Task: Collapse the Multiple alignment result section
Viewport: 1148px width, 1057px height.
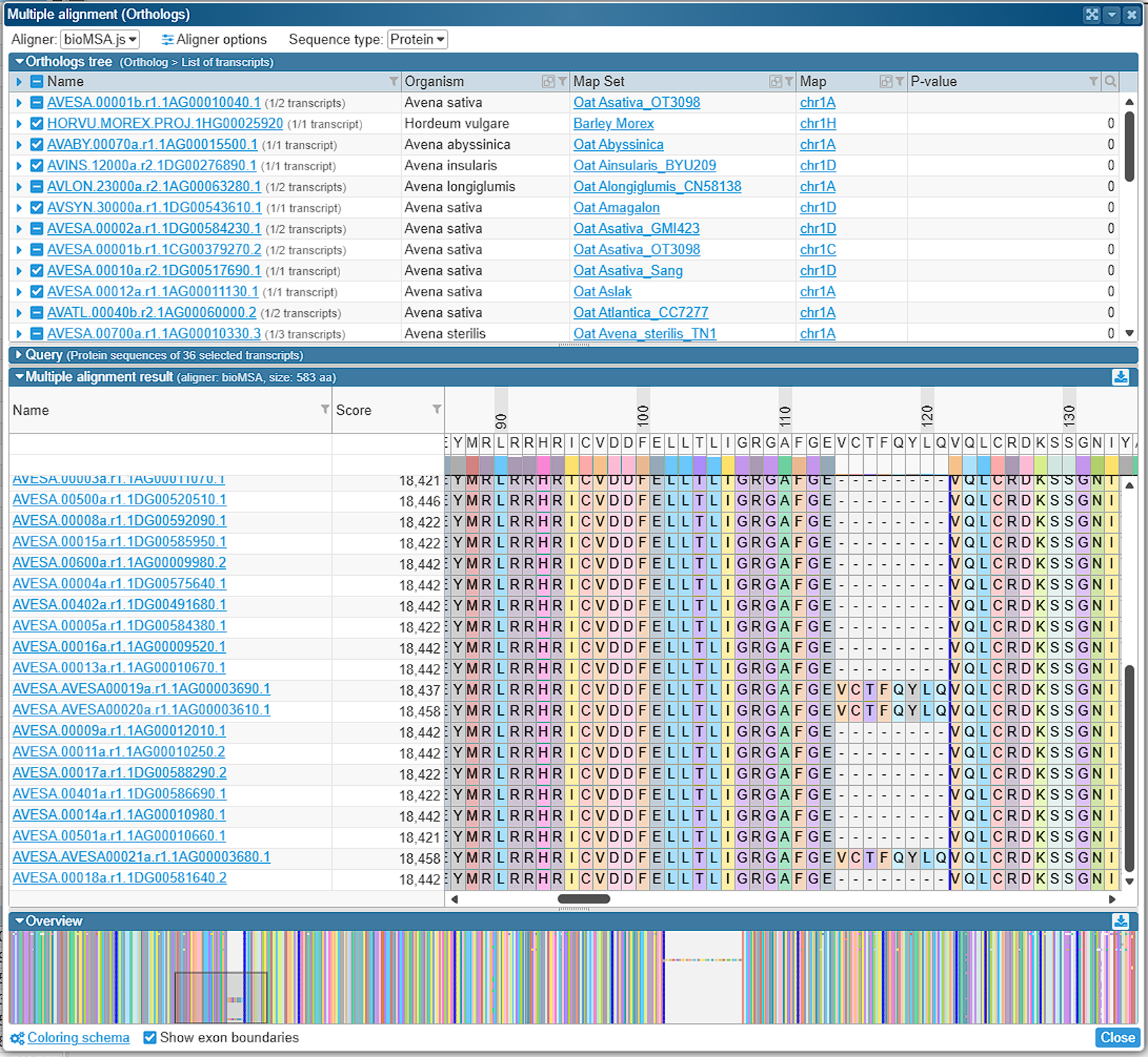Action: (19, 377)
